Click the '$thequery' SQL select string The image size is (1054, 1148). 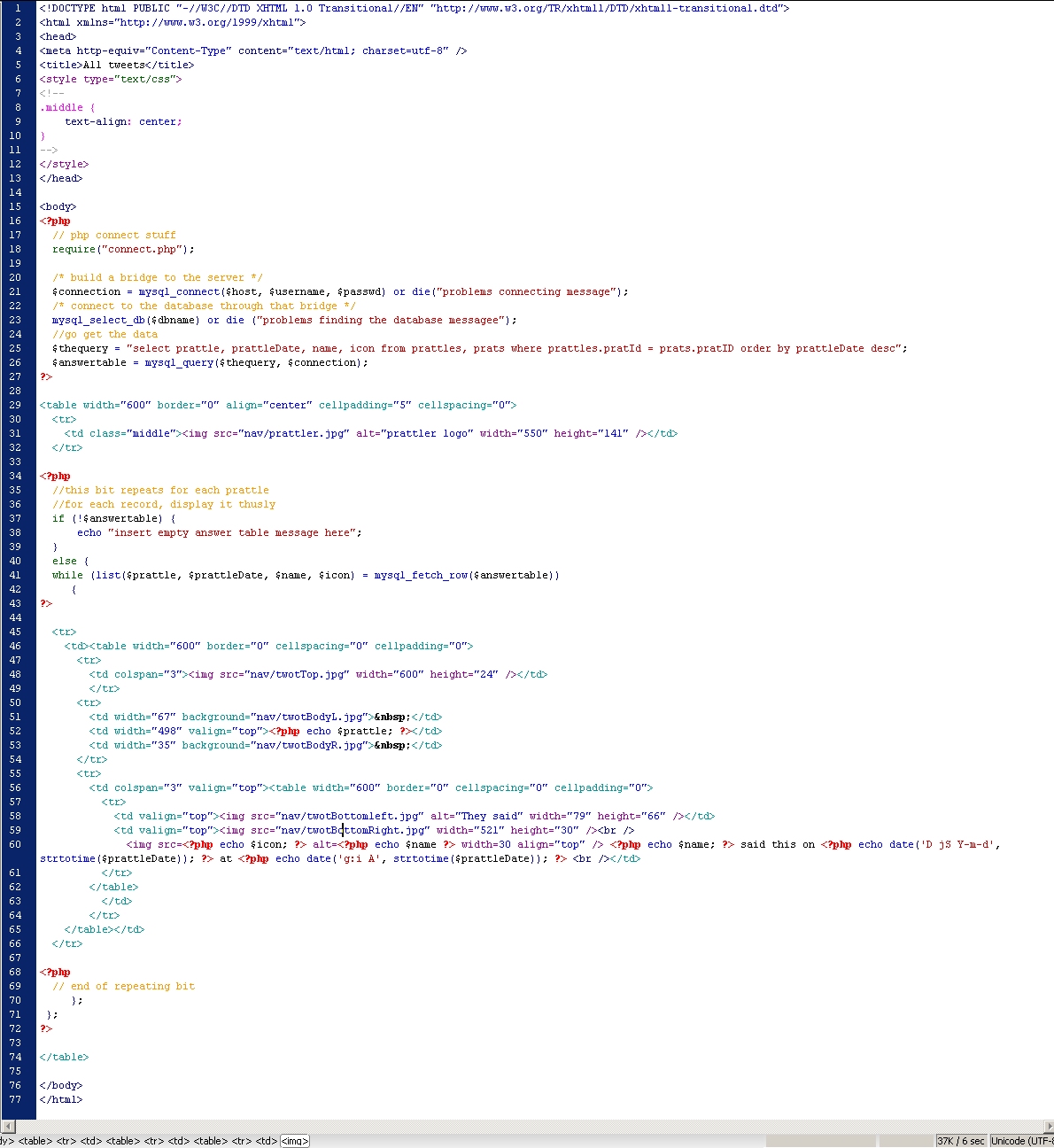coord(516,348)
